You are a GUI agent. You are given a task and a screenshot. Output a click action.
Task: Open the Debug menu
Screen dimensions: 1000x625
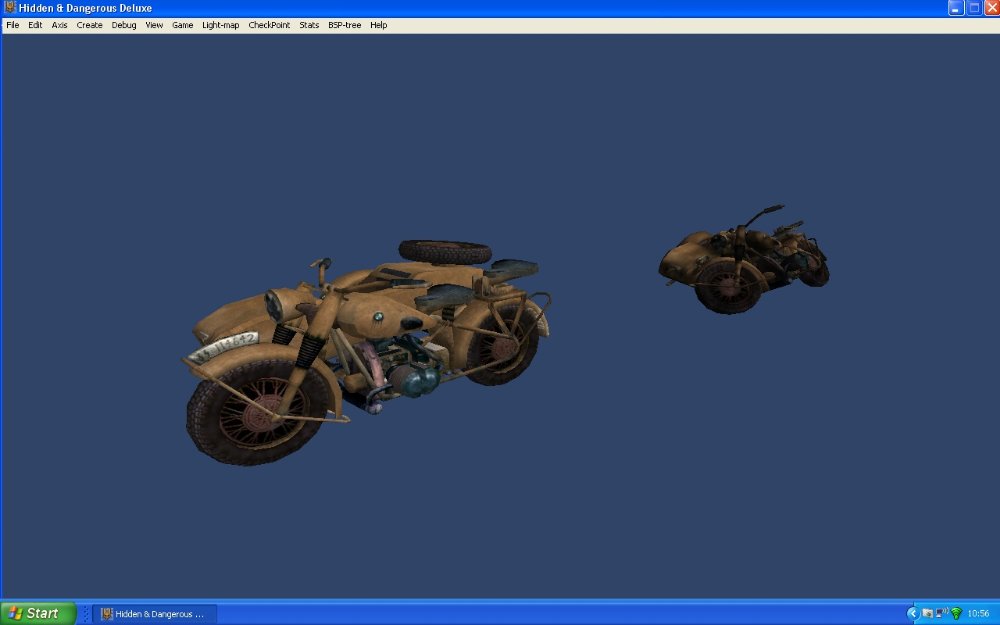coord(124,25)
